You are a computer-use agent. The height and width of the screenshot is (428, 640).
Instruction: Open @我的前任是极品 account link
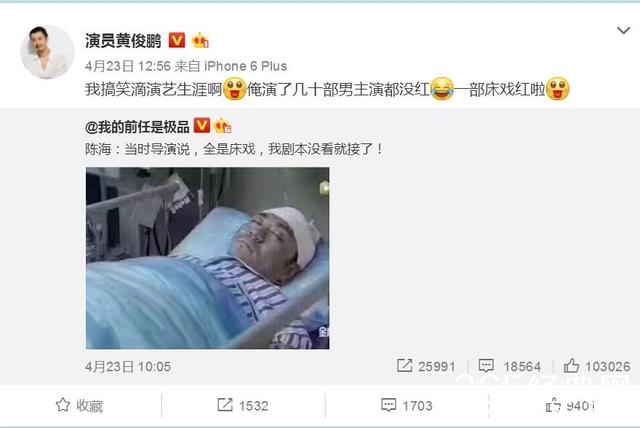click(x=137, y=127)
